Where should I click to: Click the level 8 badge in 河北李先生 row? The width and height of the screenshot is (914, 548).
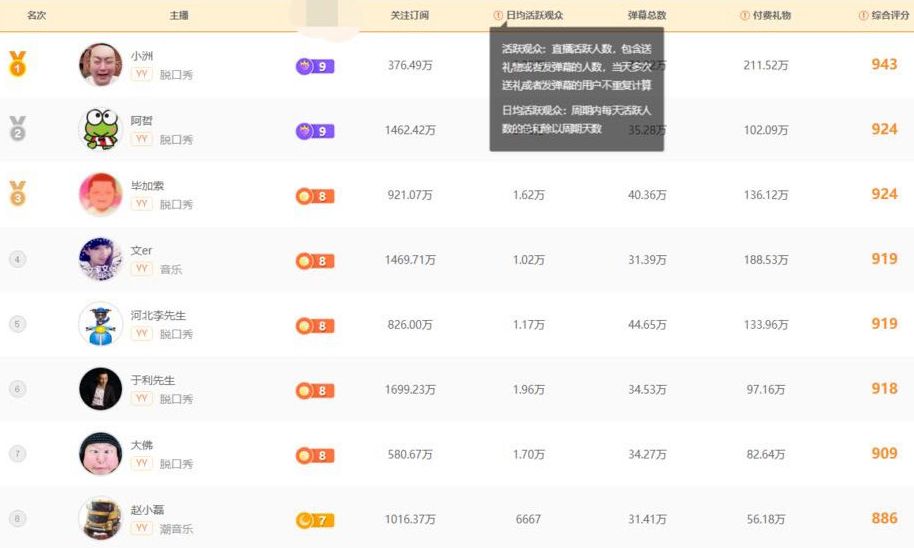[x=315, y=326]
